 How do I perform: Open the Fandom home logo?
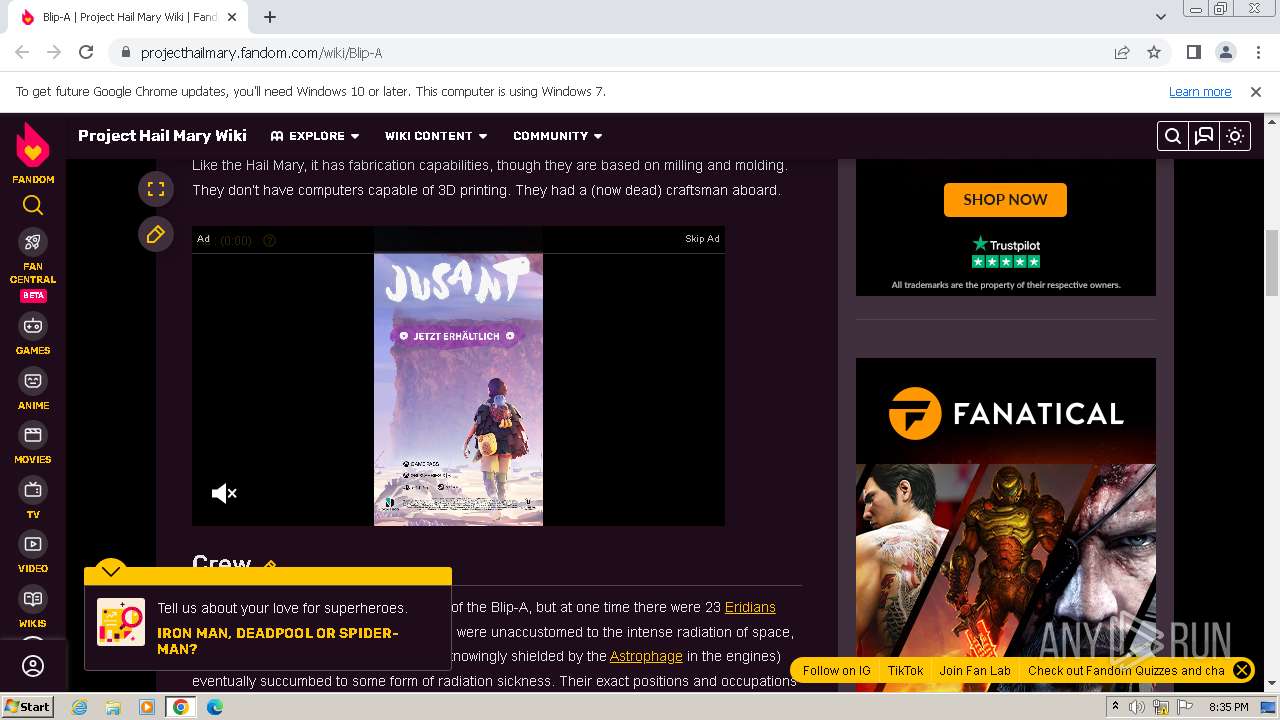pyautogui.click(x=33, y=153)
